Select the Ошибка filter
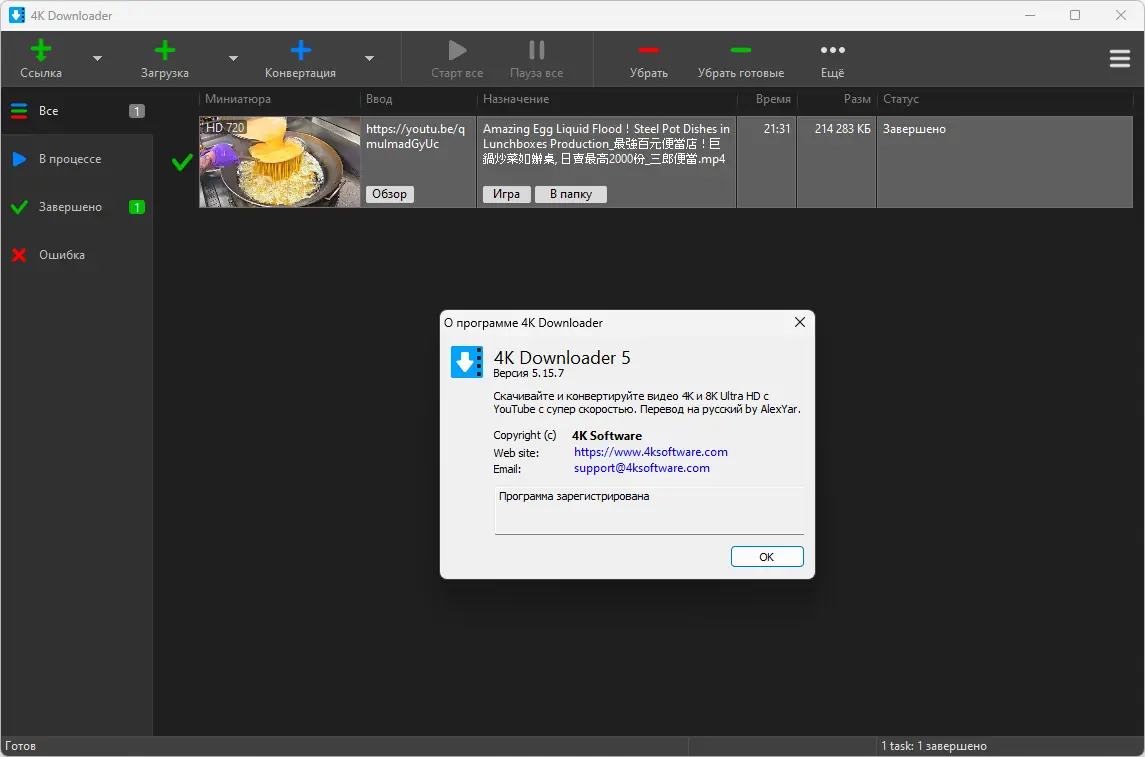Image resolution: width=1145 pixels, height=757 pixels. tap(77, 255)
